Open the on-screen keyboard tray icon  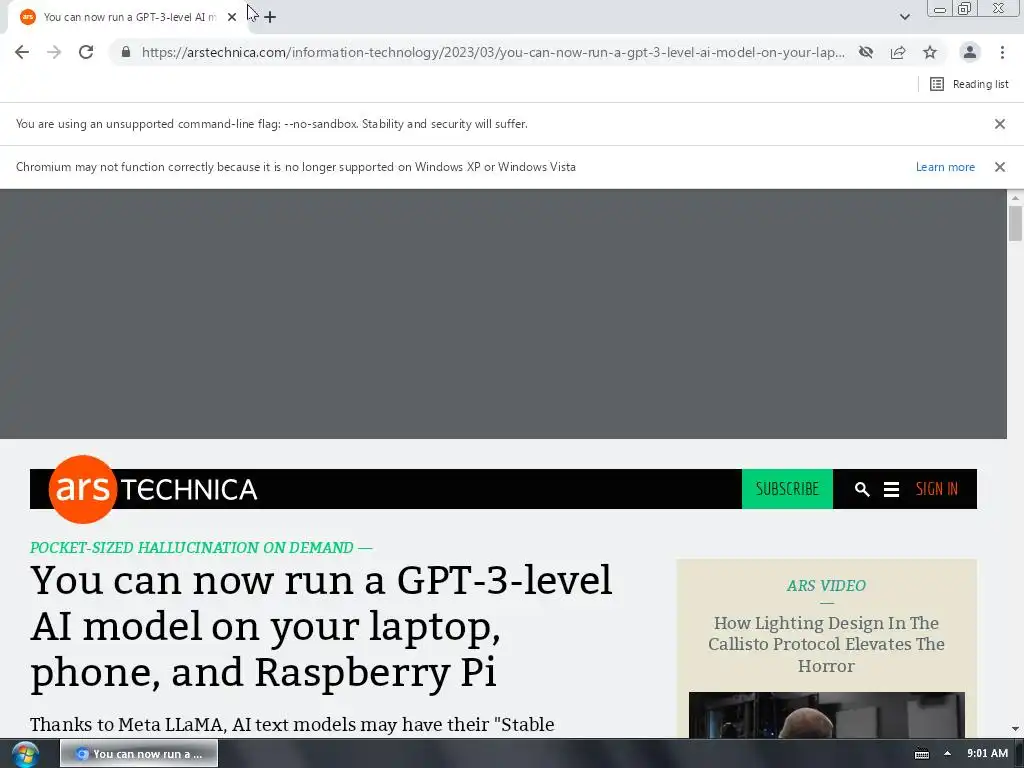coord(921,754)
